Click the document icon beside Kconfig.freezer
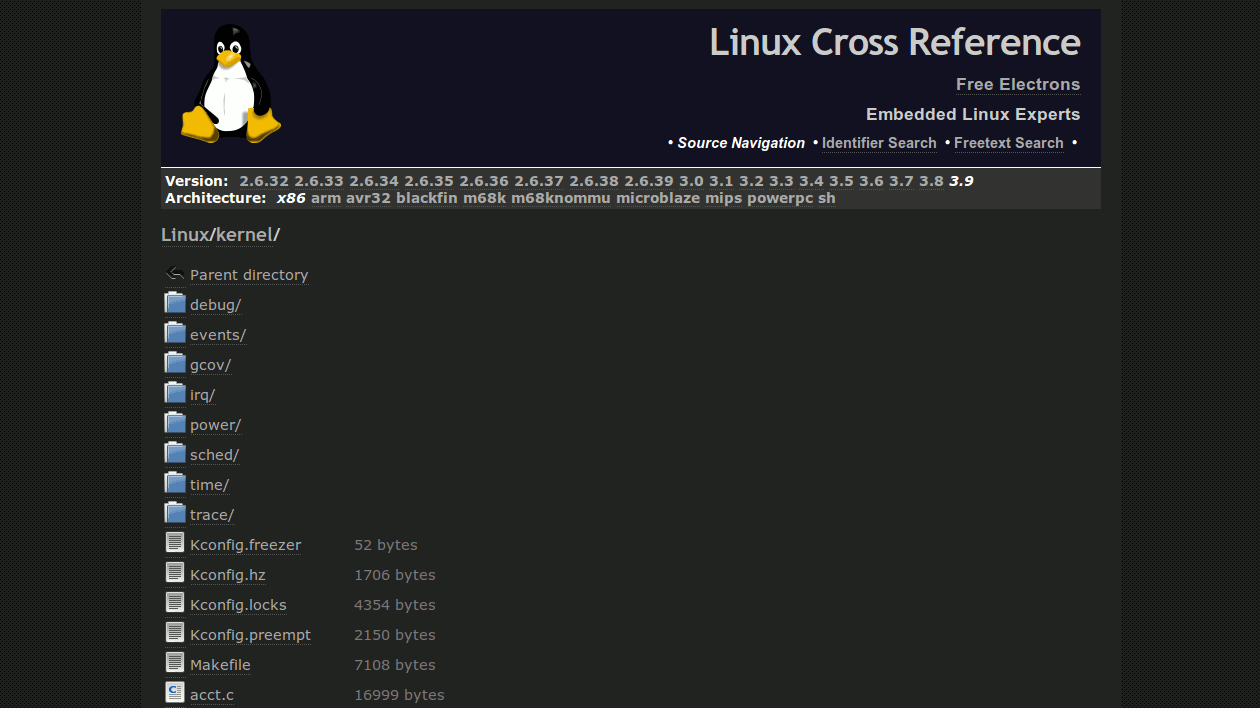The height and width of the screenshot is (708, 1260). (x=174, y=542)
